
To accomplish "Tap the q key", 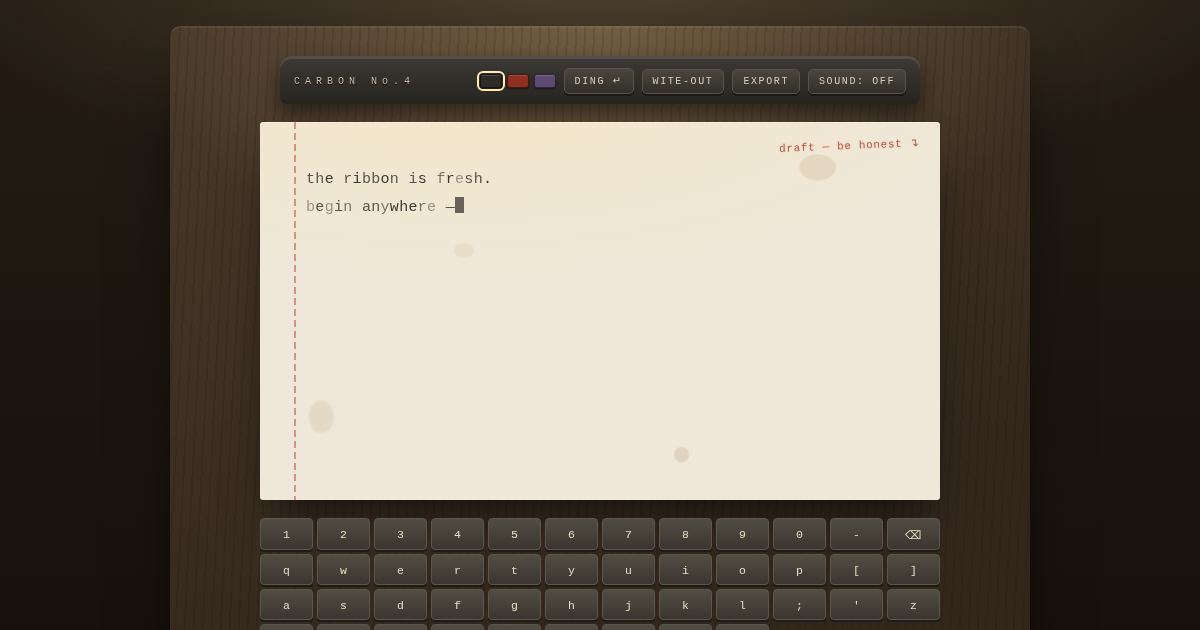I will (286, 569).
